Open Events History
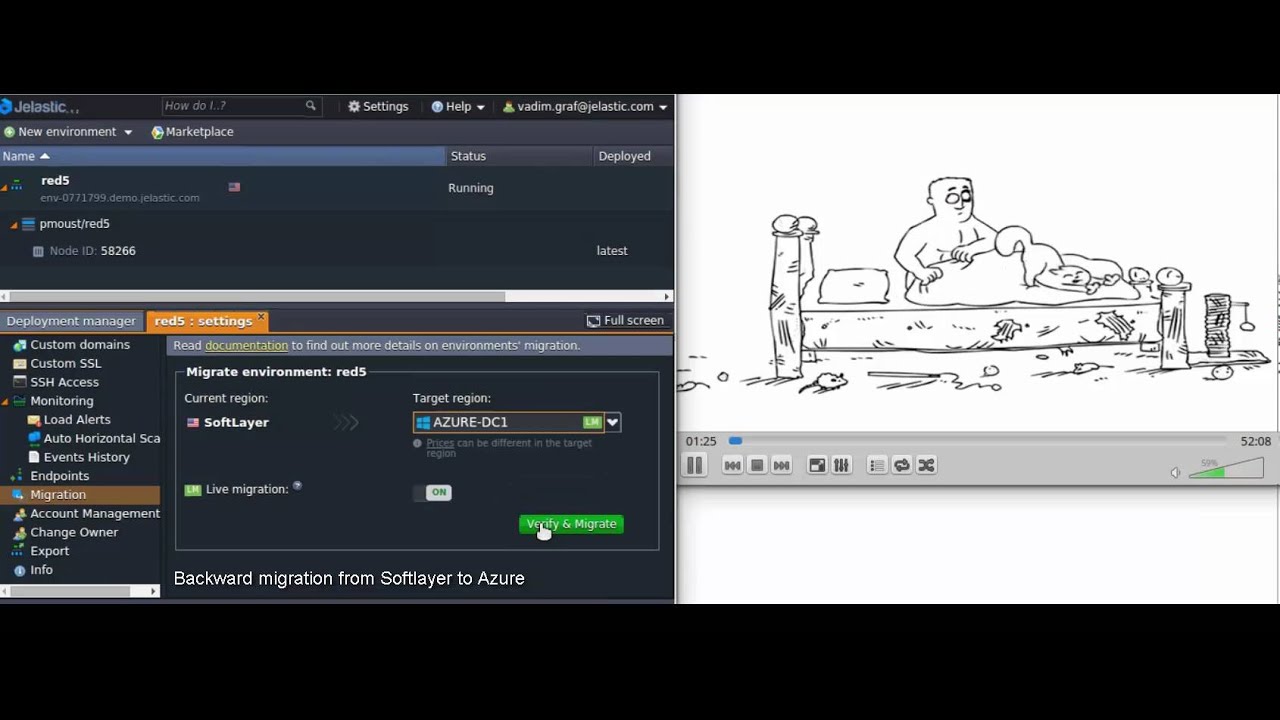The height and width of the screenshot is (720, 1280). tap(87, 457)
